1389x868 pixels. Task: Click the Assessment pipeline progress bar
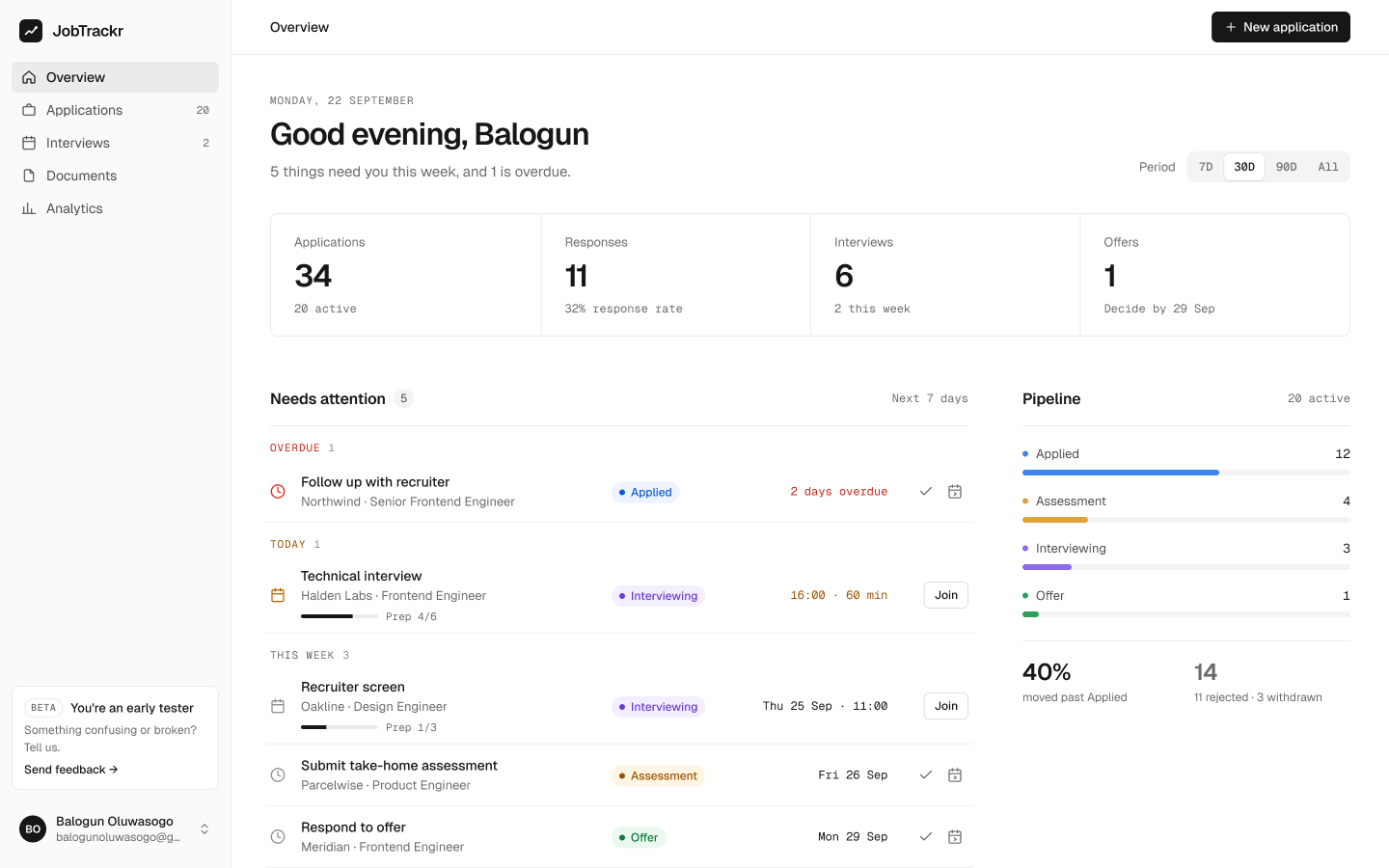click(x=1186, y=520)
